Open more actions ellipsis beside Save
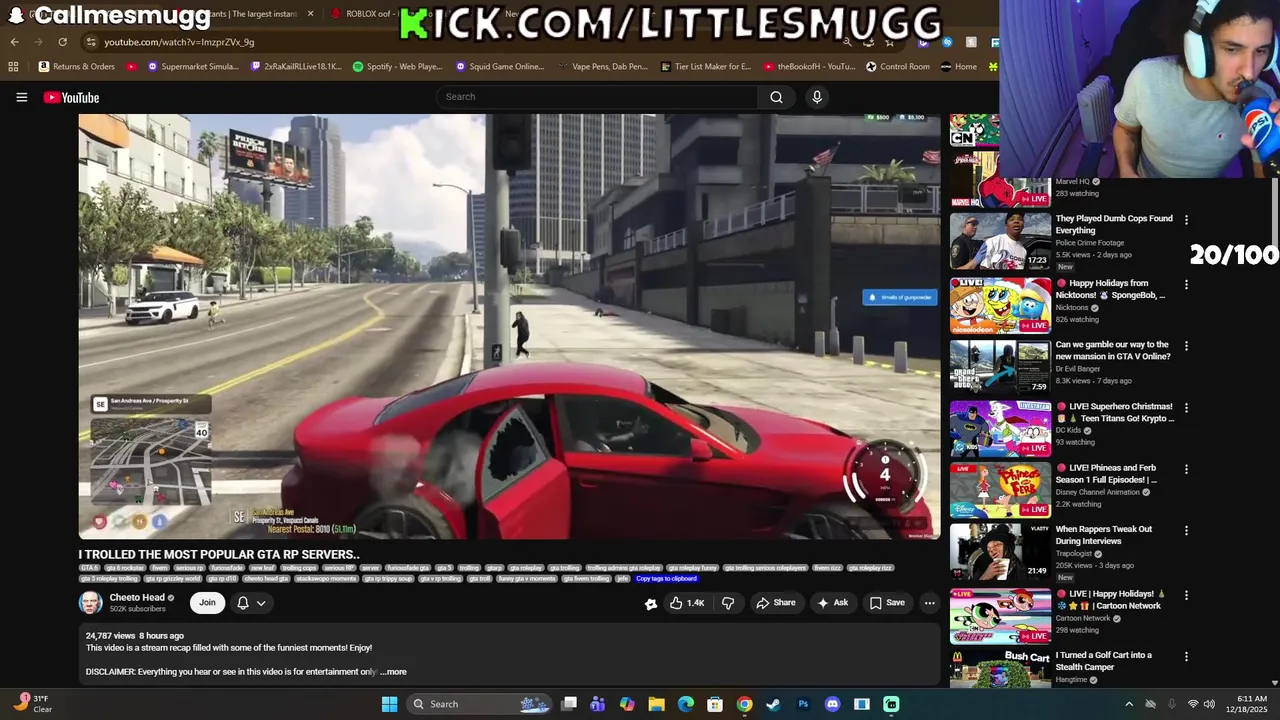1280x720 pixels. pyautogui.click(x=929, y=603)
